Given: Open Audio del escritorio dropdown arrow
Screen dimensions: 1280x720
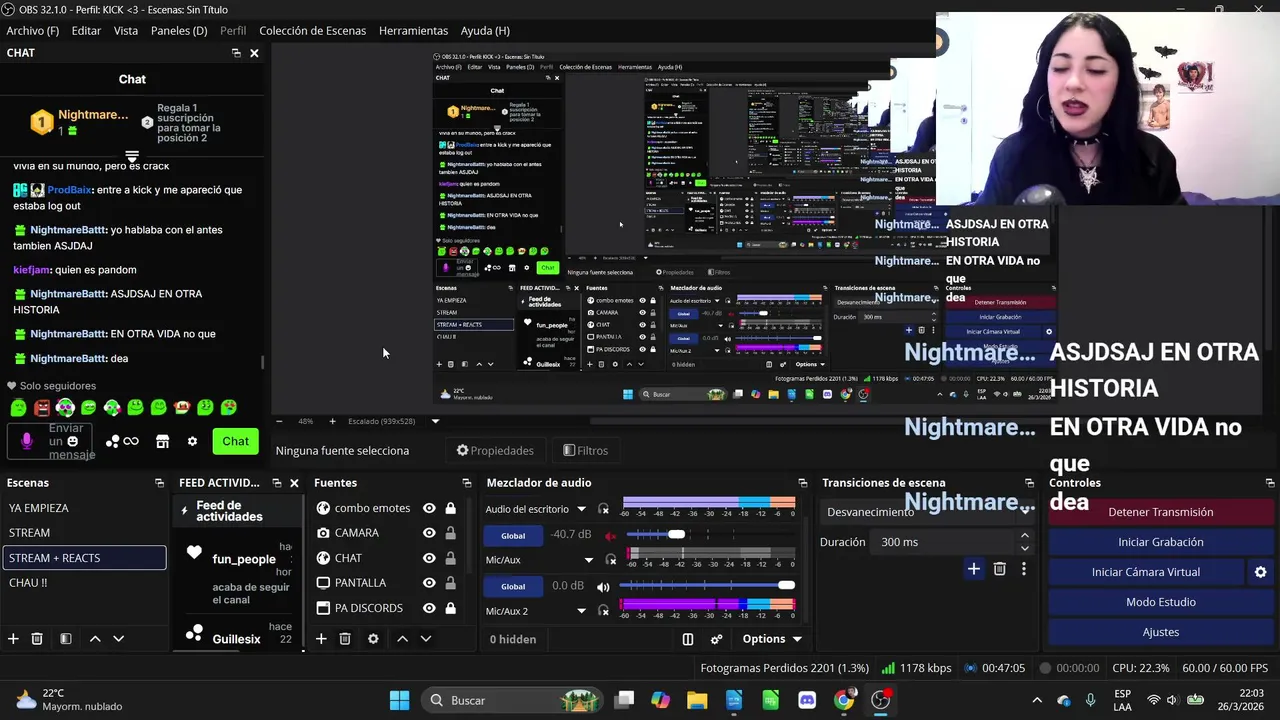Looking at the screenshot, I should [x=581, y=510].
